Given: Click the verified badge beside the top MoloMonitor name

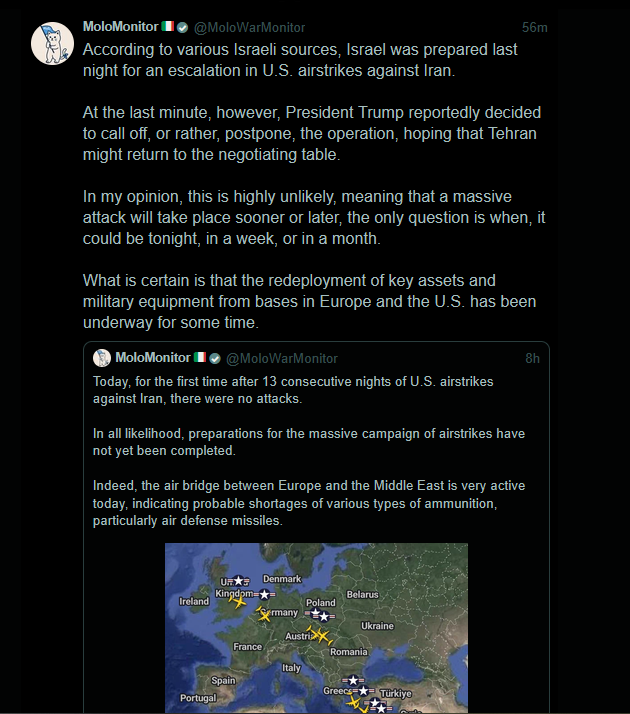Looking at the screenshot, I should point(183,27).
